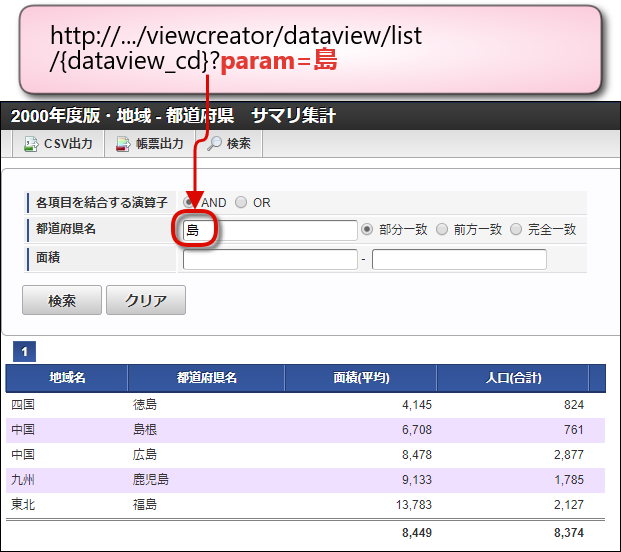Click the 帳票出力 report icon
Image resolution: width=621 pixels, height=552 pixels.
tap(123, 144)
